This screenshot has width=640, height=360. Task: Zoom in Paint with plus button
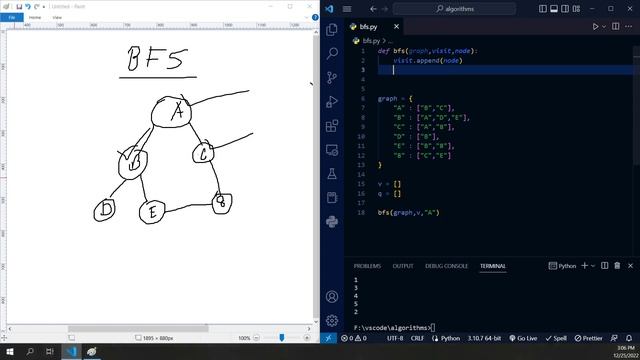[307, 338]
